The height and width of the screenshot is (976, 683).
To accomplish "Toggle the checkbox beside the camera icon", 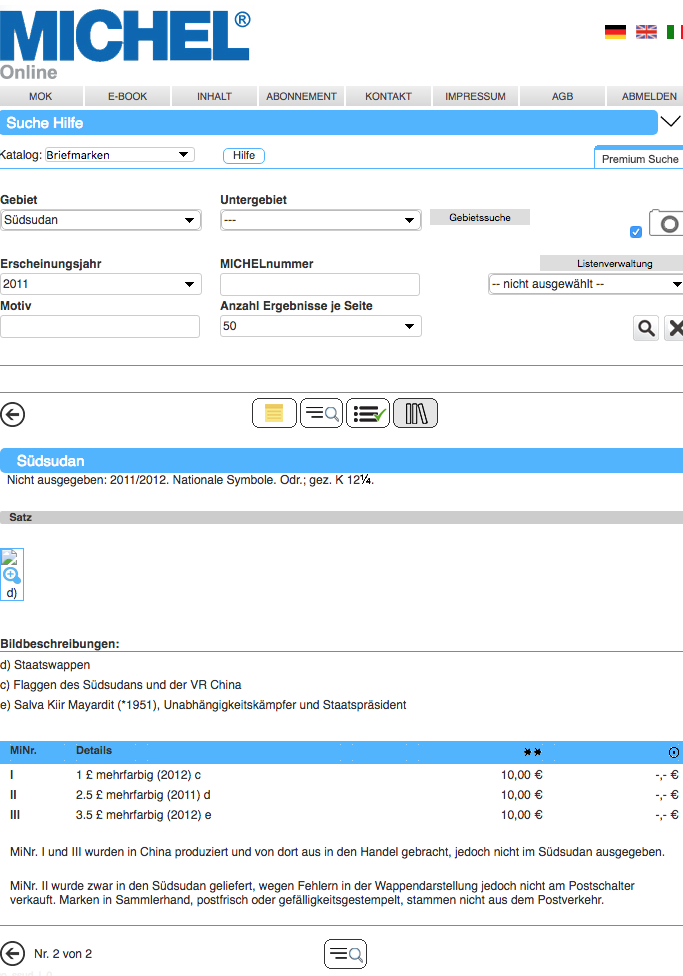I will (x=635, y=232).
